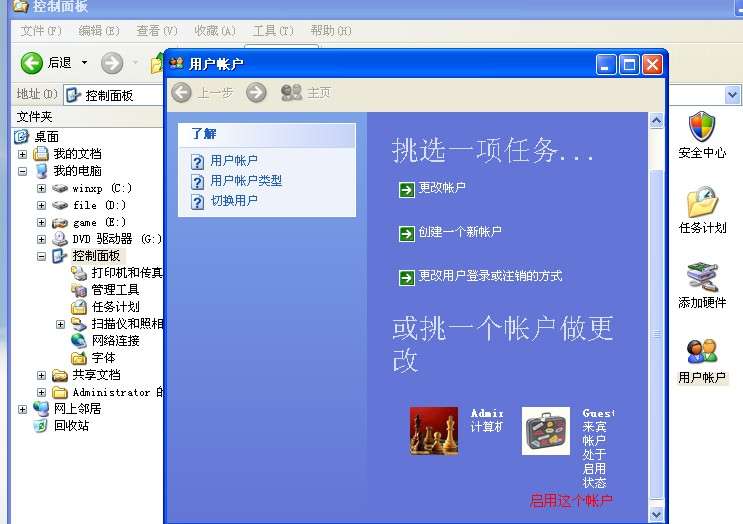Screen dimensions: 743x524
Task: Expand the winxp (C:) drive node
Action: (x=41, y=188)
